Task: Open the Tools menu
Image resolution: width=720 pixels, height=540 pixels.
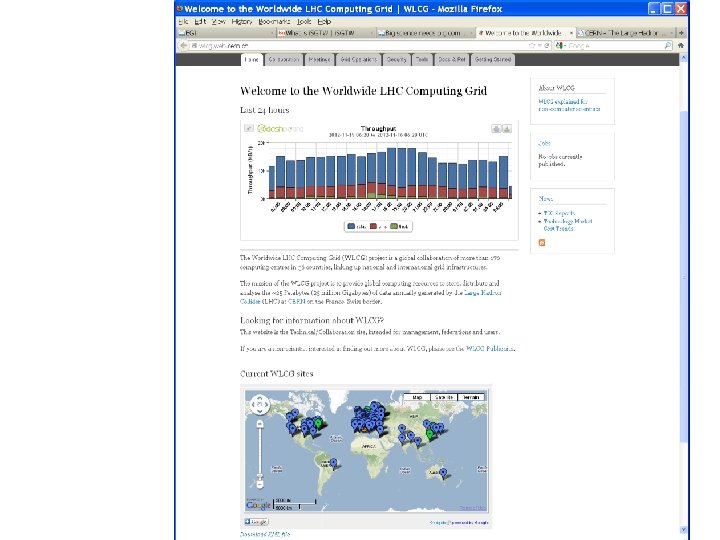Action: 304,22
